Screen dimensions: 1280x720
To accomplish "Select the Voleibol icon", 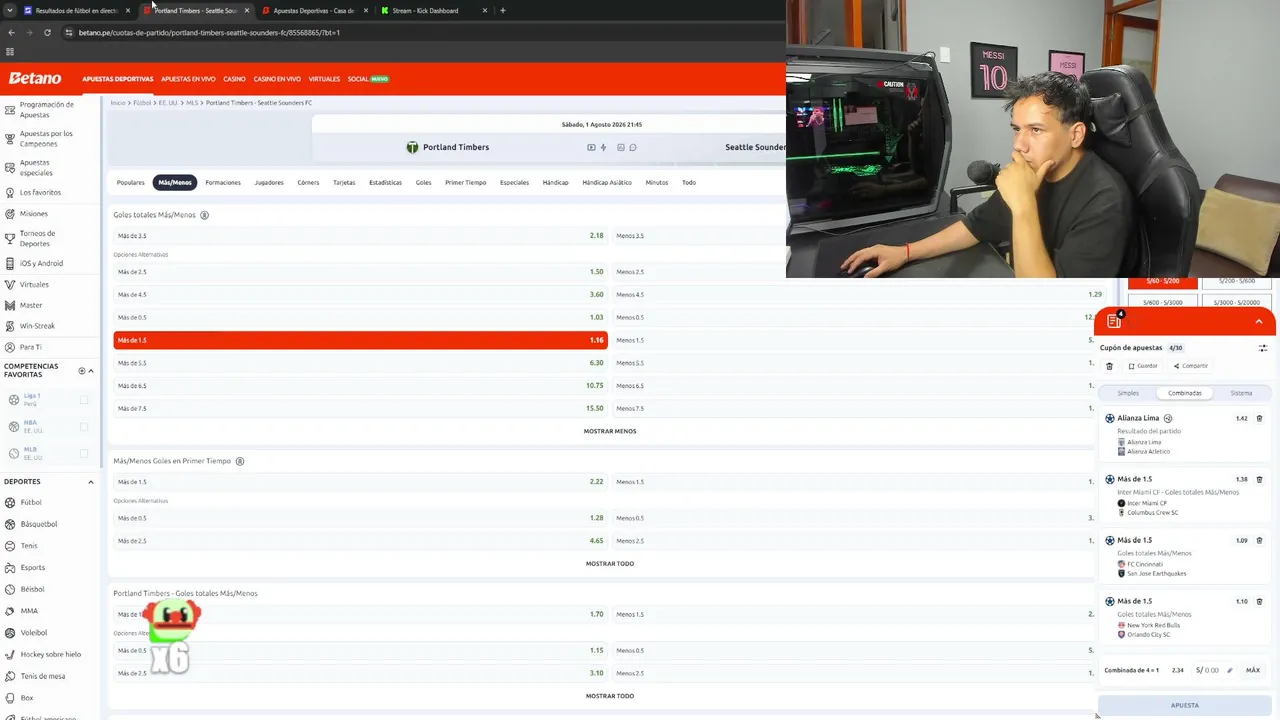I will (10, 633).
